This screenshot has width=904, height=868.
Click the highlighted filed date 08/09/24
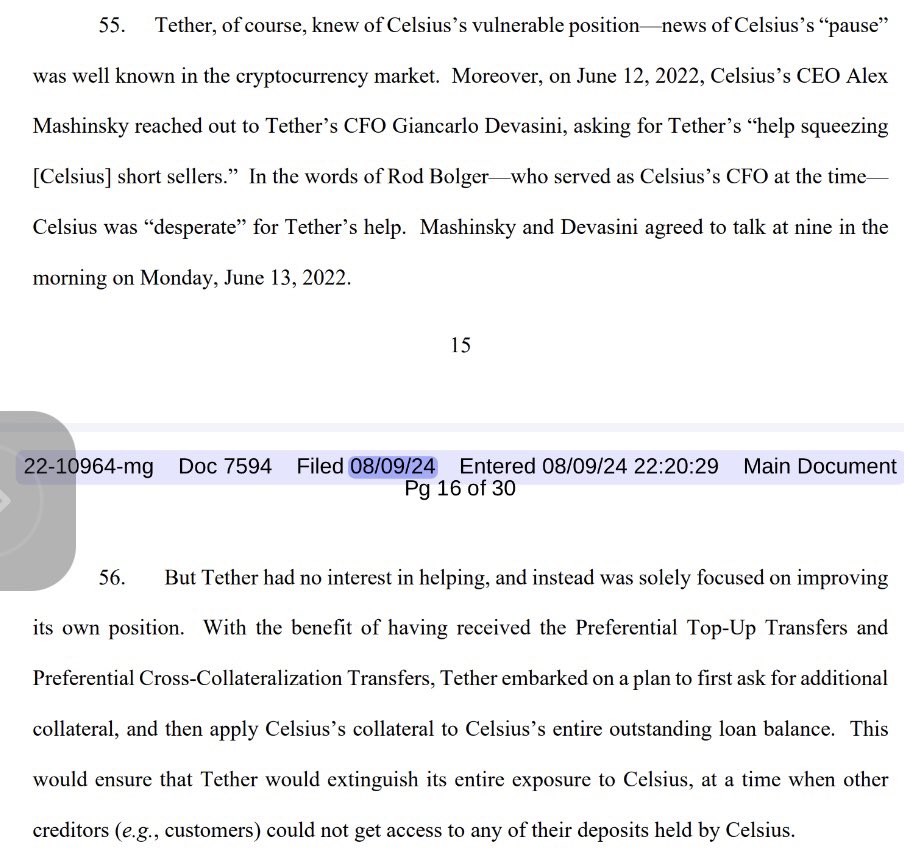click(x=393, y=466)
